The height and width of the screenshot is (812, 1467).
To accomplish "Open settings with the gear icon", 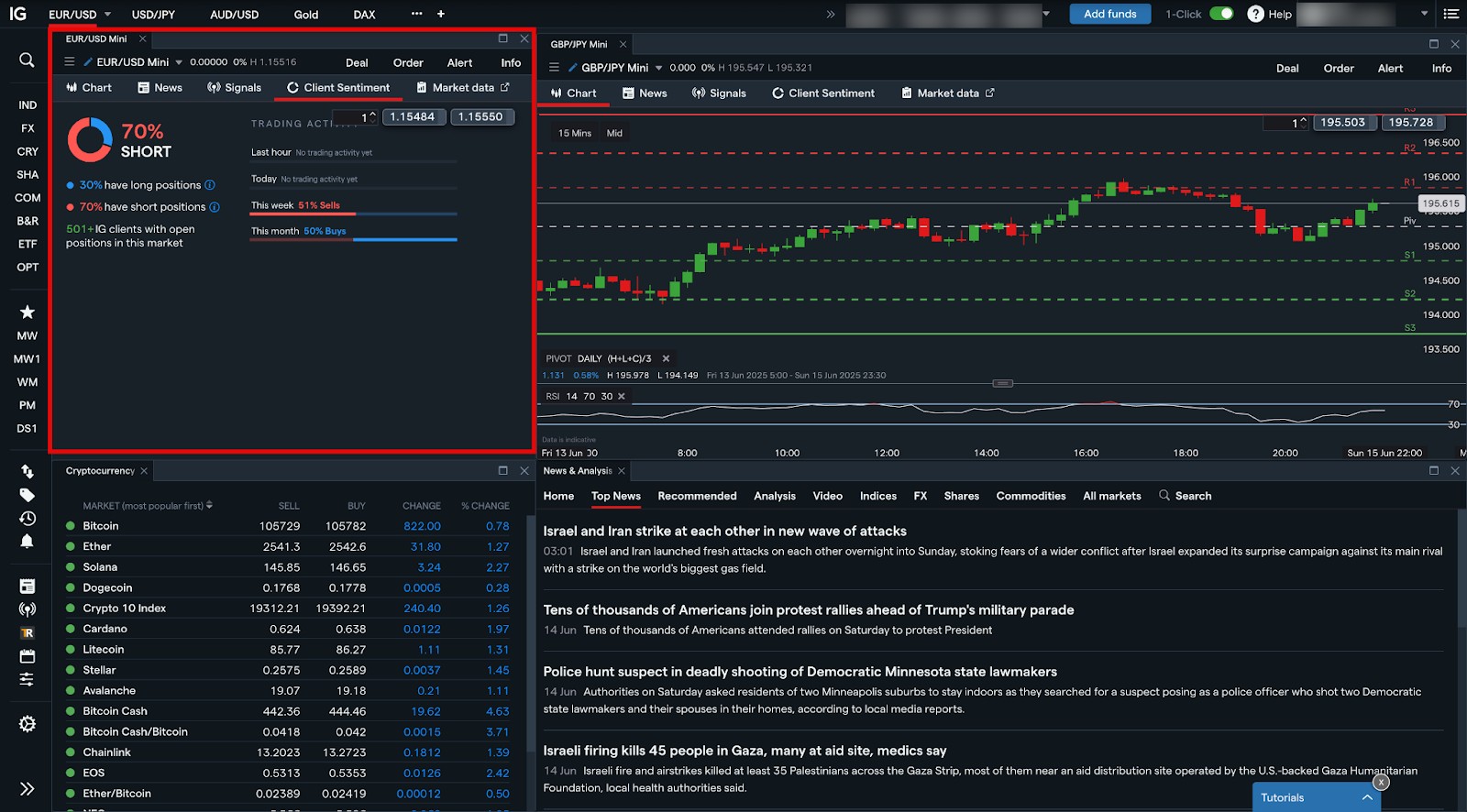I will (28, 724).
